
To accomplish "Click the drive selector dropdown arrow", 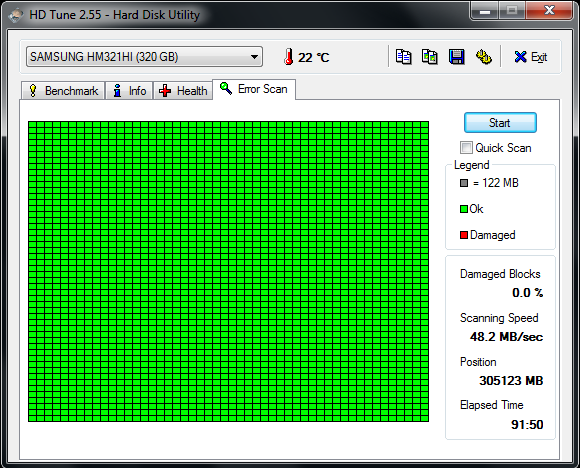I will click(x=254, y=57).
